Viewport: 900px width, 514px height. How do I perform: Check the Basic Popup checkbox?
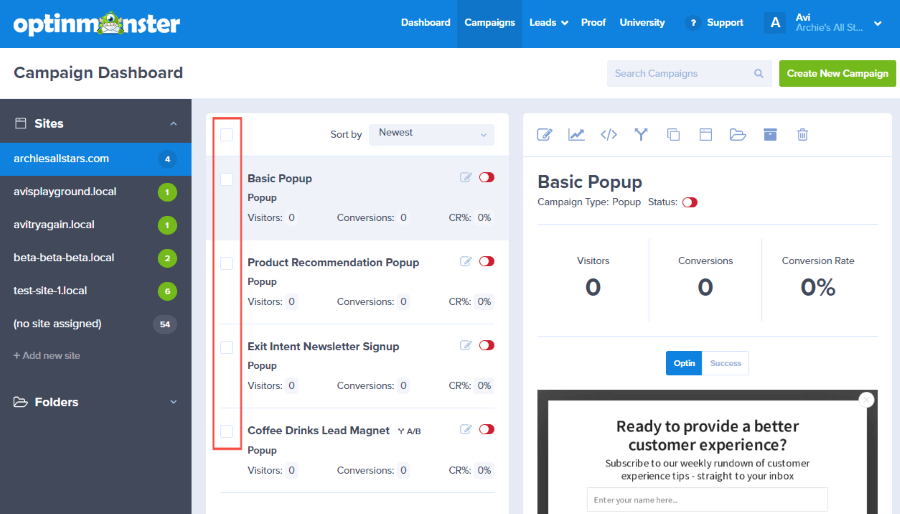coord(227,180)
